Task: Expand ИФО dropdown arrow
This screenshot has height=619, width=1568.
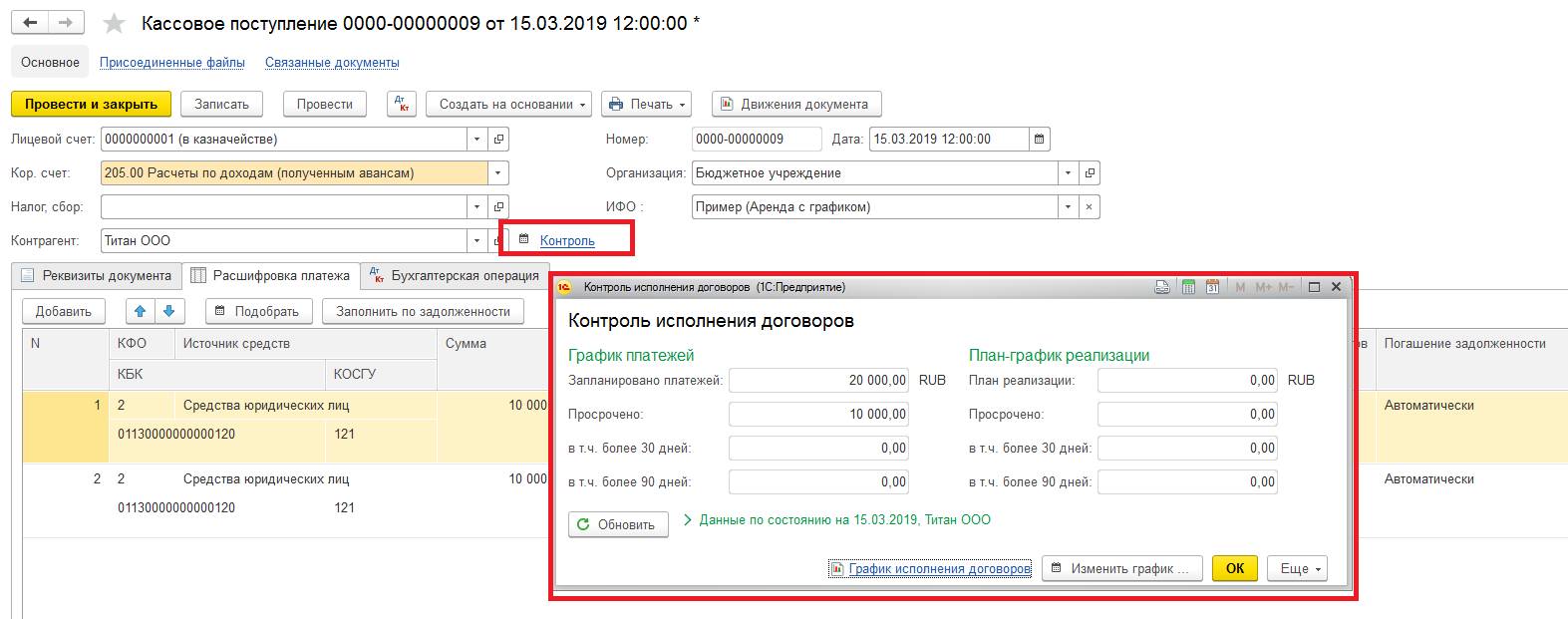Action: (1069, 207)
